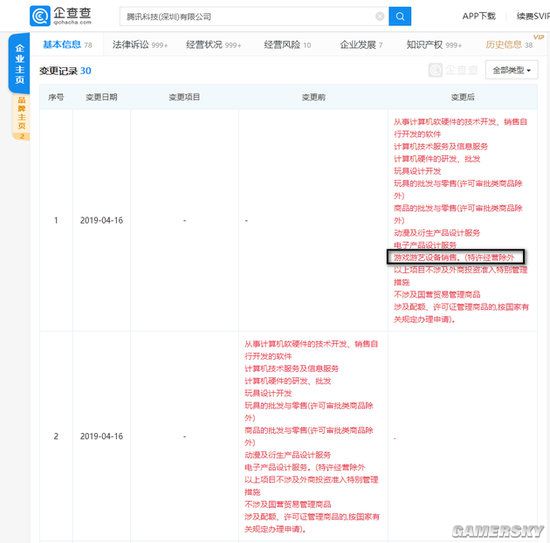The width and height of the screenshot is (550, 543).
Task: Open the 全部类型 filter dropdown
Action: (511, 70)
